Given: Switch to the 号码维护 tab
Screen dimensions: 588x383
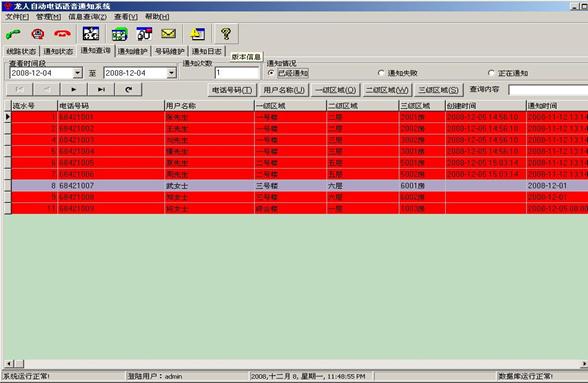Looking at the screenshot, I should (170, 51).
